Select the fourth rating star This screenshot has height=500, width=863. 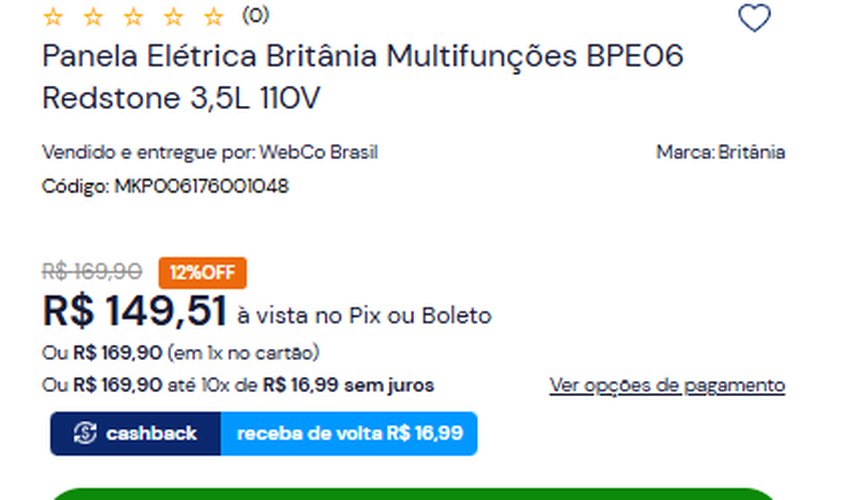(x=173, y=16)
